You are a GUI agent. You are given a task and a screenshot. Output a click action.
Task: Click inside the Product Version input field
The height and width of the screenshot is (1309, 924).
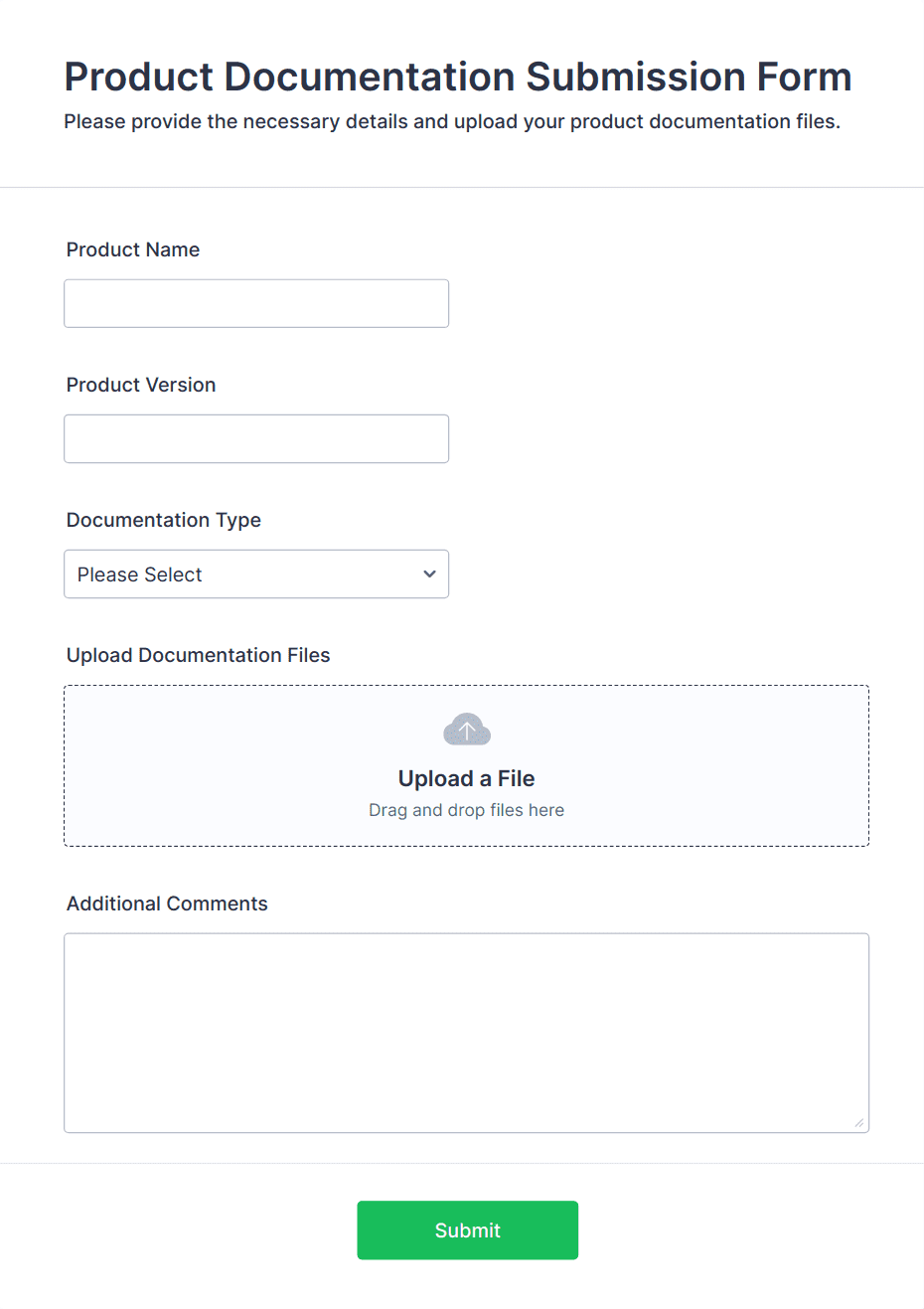256,438
